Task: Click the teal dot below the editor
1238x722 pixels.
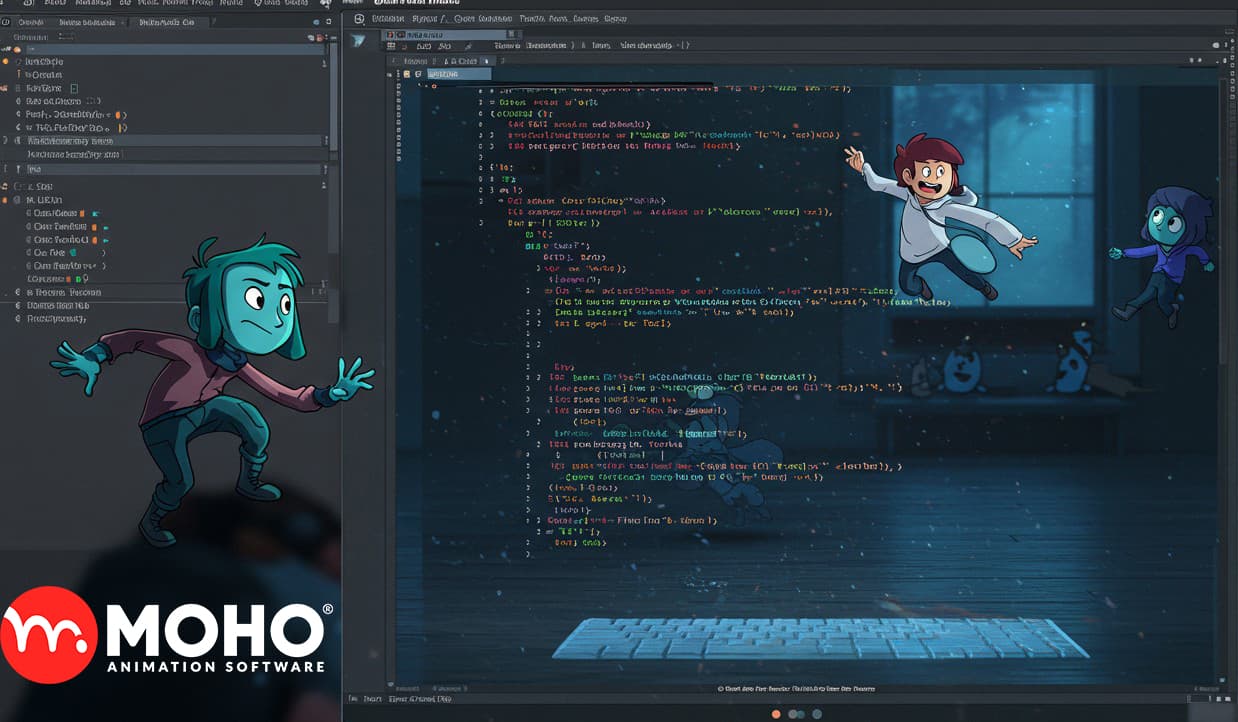Action: pyautogui.click(x=816, y=714)
